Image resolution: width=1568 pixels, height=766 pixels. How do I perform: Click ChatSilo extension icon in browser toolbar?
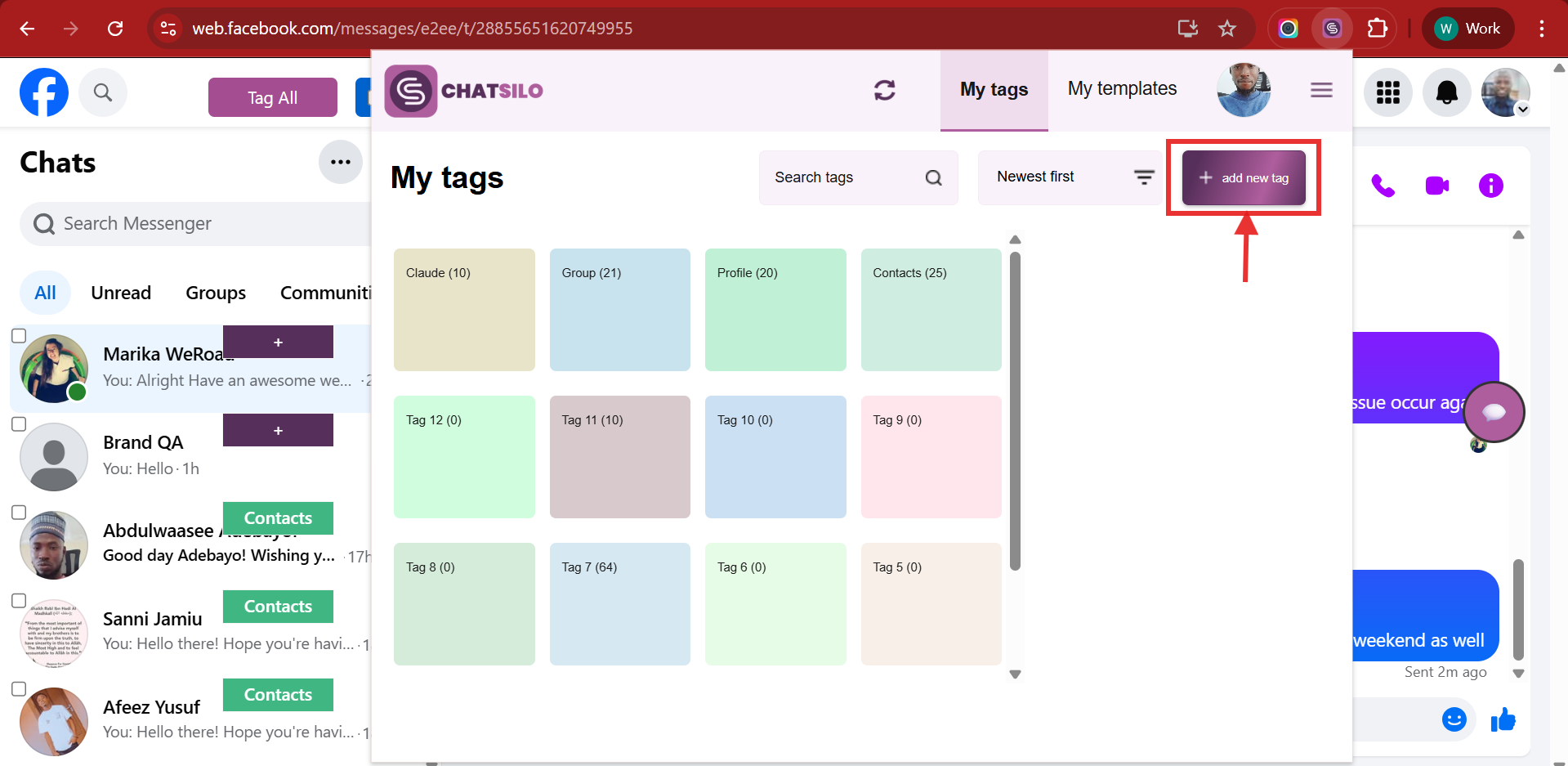coord(1332,29)
